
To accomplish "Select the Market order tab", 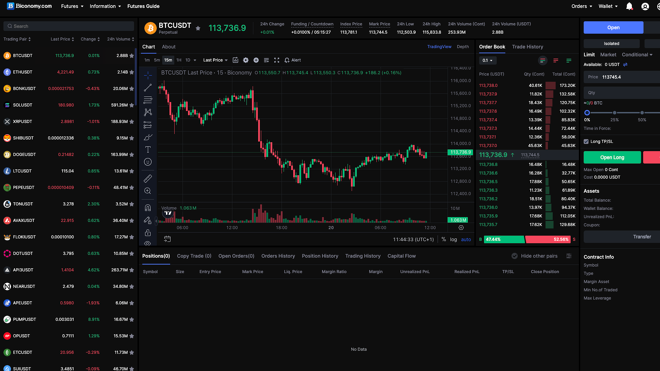I will pyautogui.click(x=608, y=55).
